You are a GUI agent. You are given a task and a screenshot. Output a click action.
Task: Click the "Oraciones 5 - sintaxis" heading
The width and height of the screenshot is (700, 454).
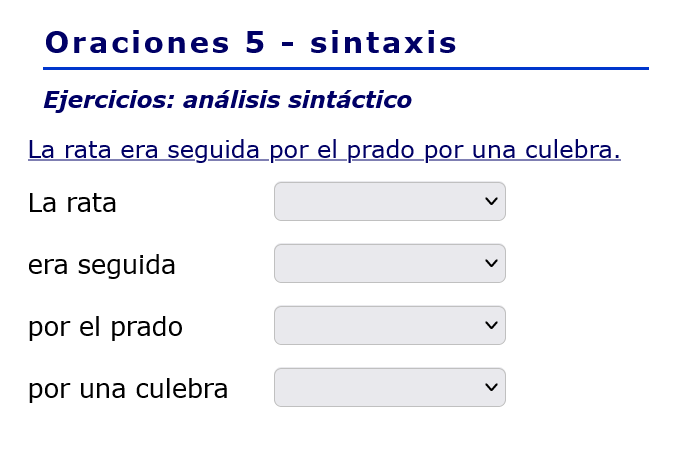250,44
